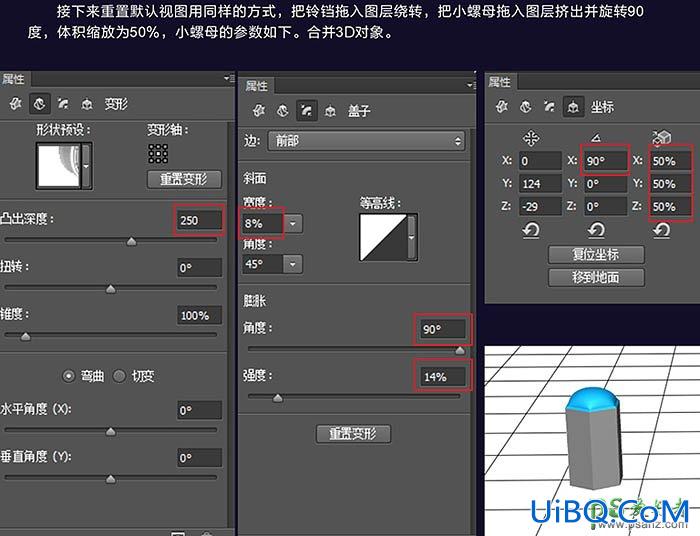Click the 锥度 taper slider handle
700x536 pixels.
point(25,337)
